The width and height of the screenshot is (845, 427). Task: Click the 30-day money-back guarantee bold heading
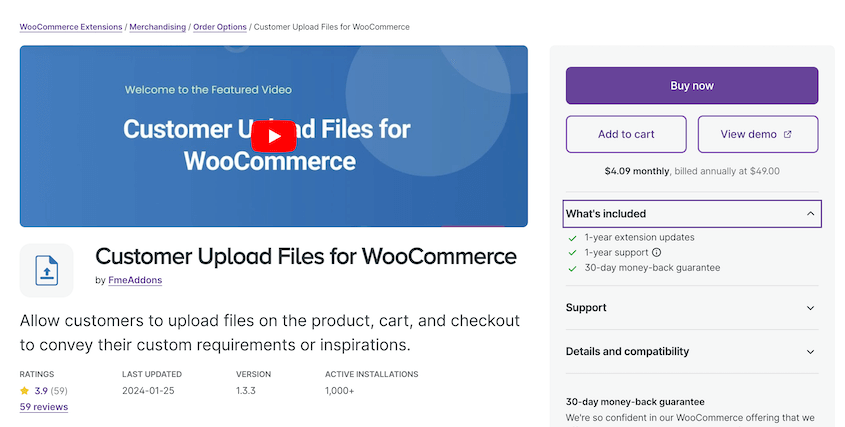pos(635,402)
